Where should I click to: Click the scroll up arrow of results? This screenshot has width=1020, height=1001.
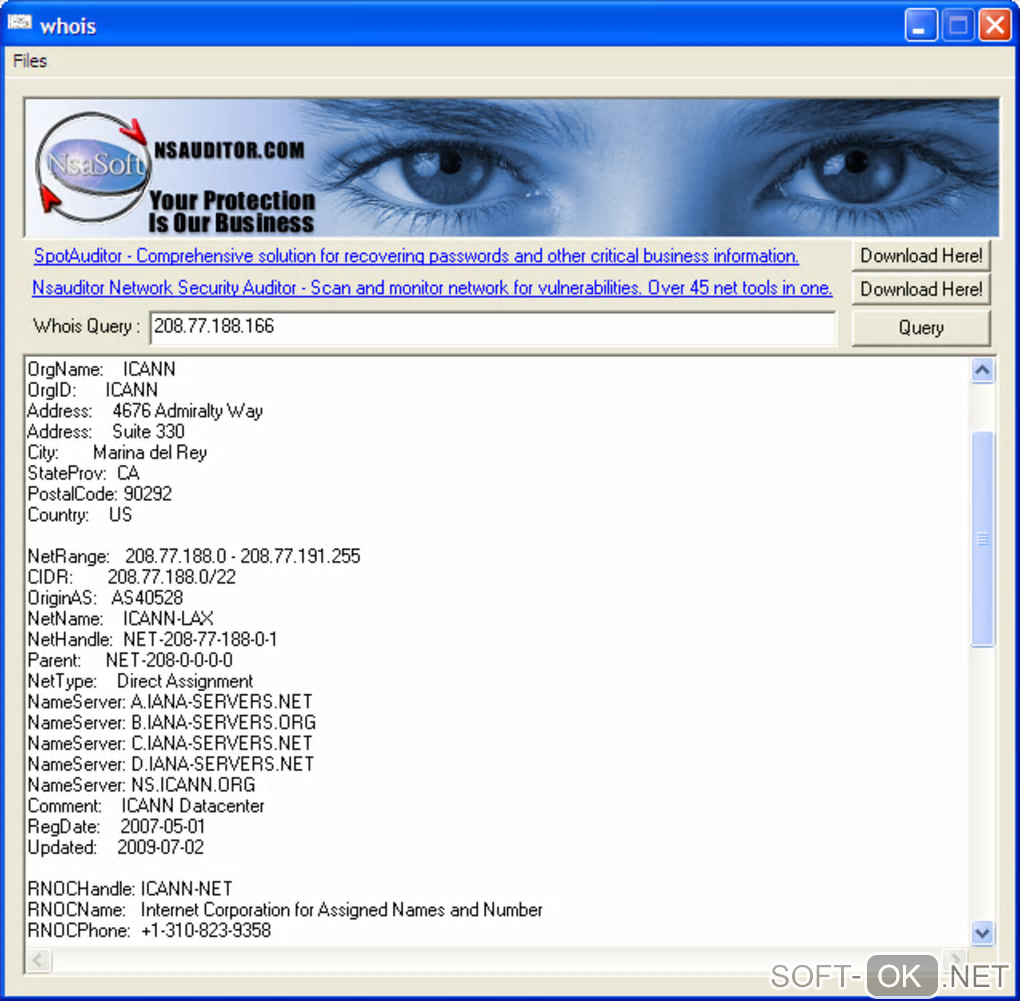tap(982, 371)
